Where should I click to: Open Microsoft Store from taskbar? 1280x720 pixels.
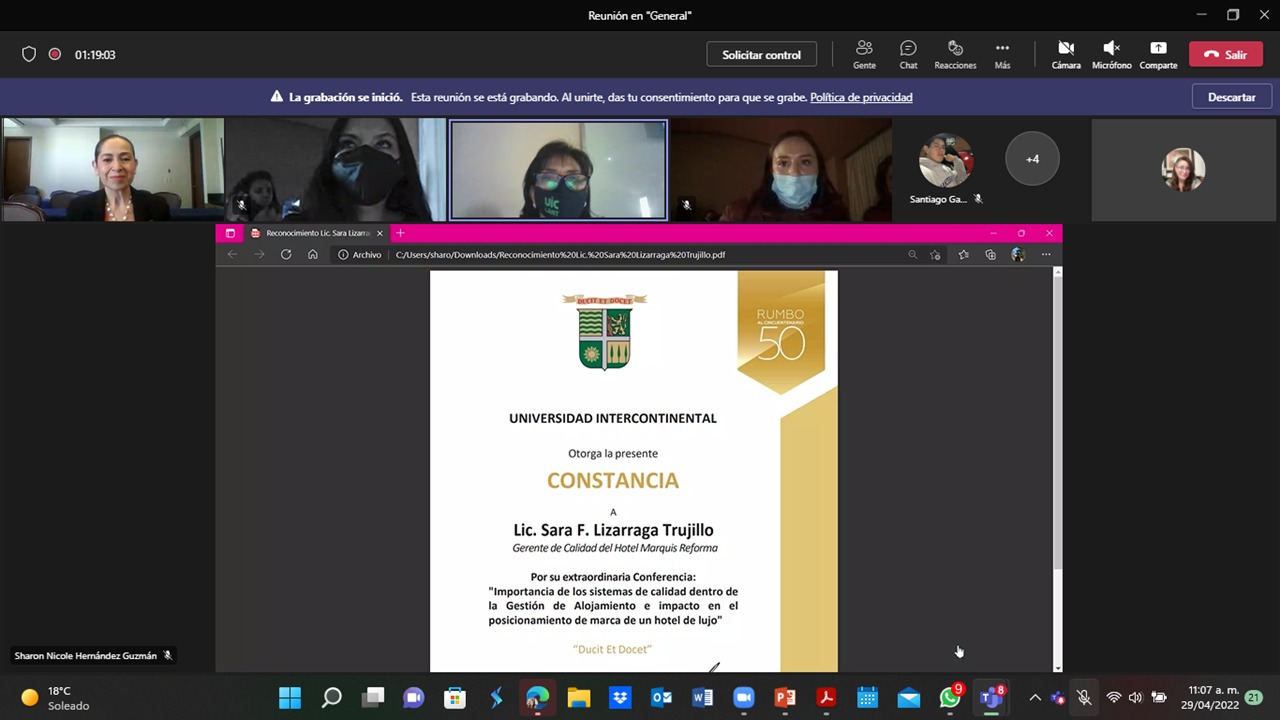[x=455, y=697]
